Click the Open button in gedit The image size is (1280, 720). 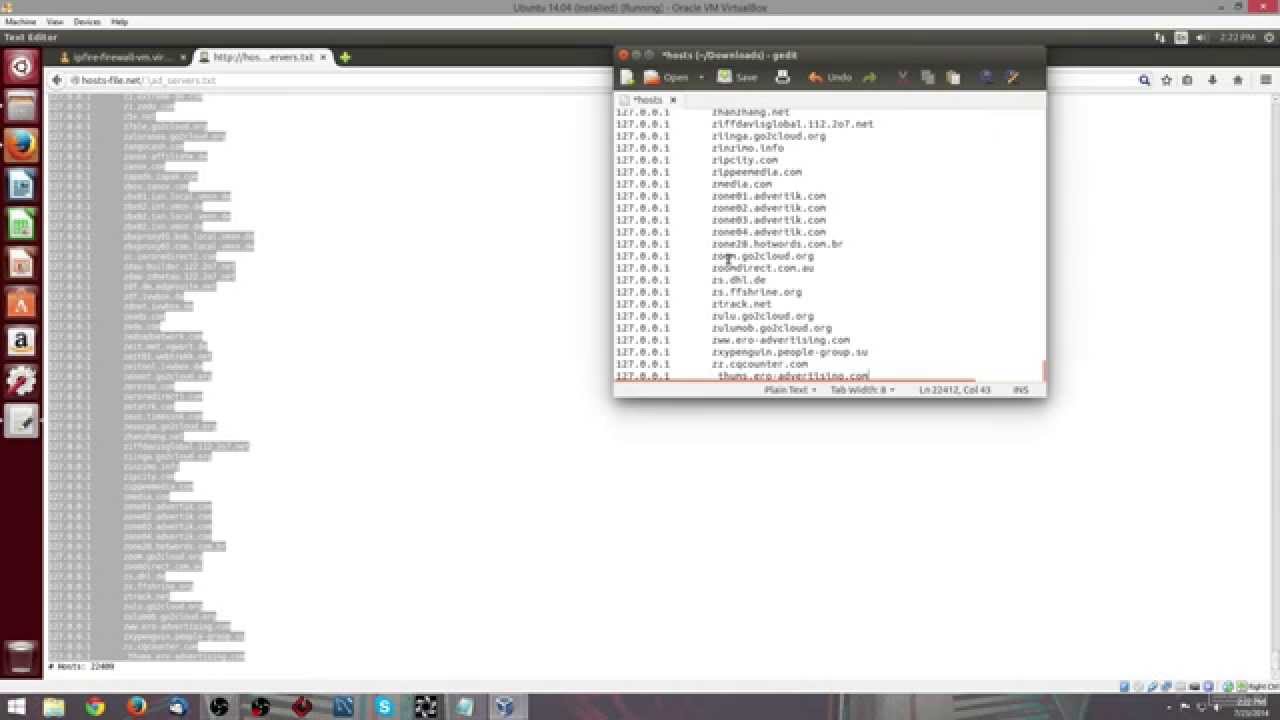click(668, 77)
